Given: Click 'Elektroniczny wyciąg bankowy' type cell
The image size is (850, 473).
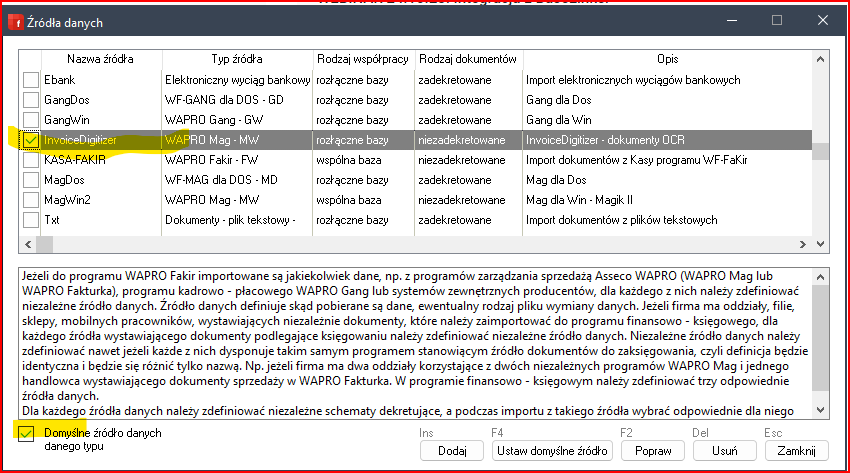Looking at the screenshot, I should pyautogui.click(x=237, y=80).
